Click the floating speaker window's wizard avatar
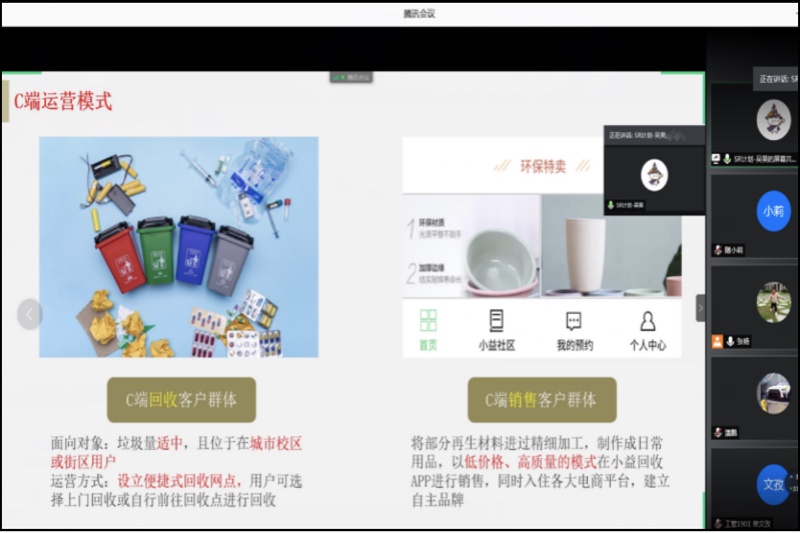This screenshot has width=800, height=533. (x=654, y=175)
